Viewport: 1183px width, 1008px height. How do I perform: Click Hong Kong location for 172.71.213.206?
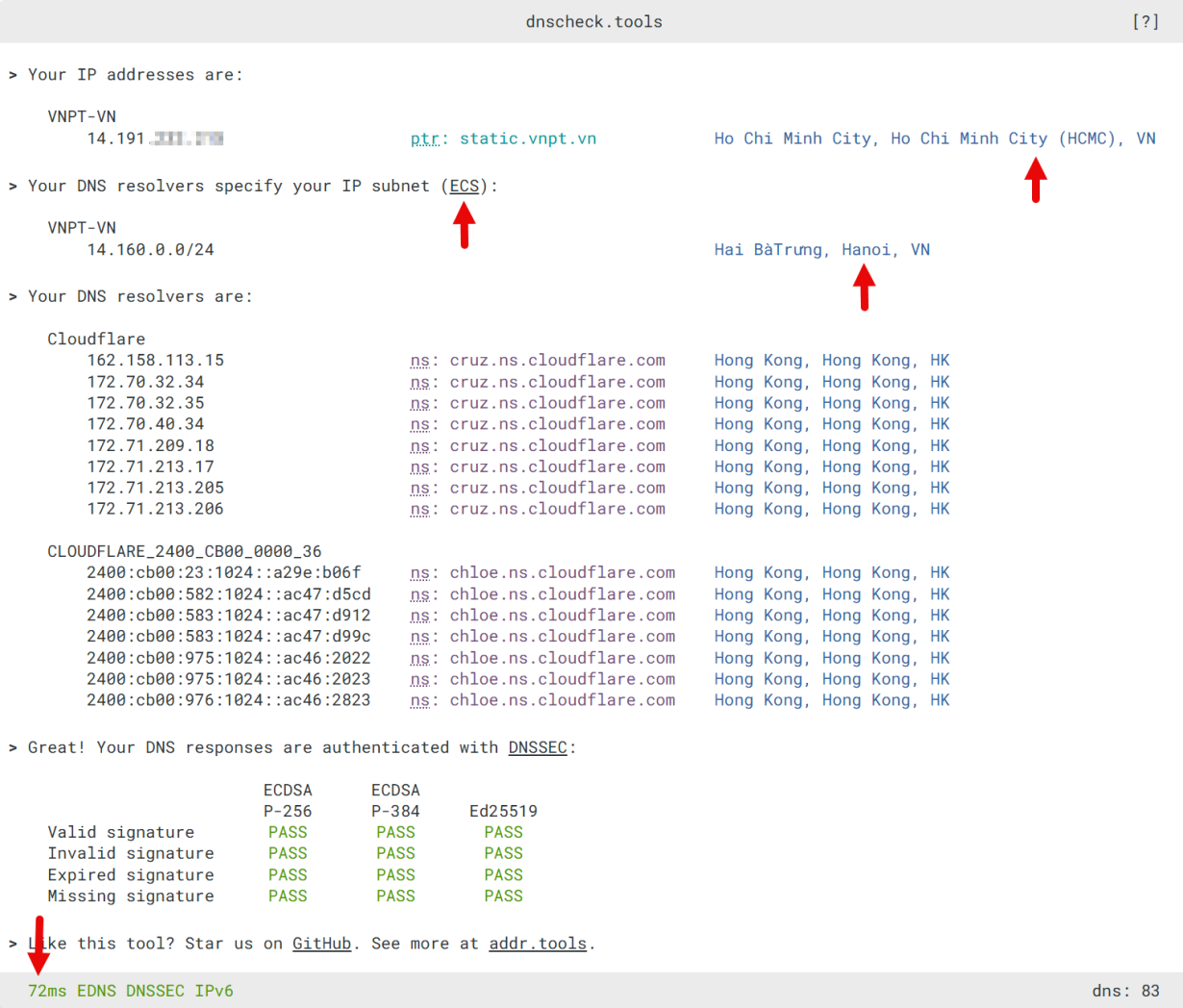(x=831, y=509)
